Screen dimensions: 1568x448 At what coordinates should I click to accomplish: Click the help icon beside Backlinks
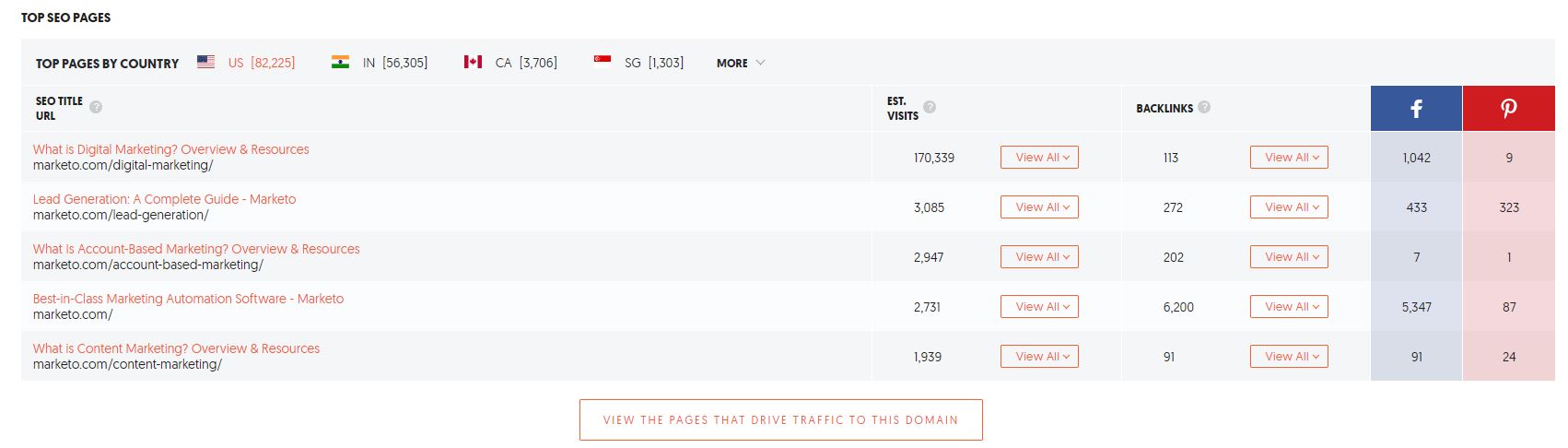pyautogui.click(x=1204, y=107)
